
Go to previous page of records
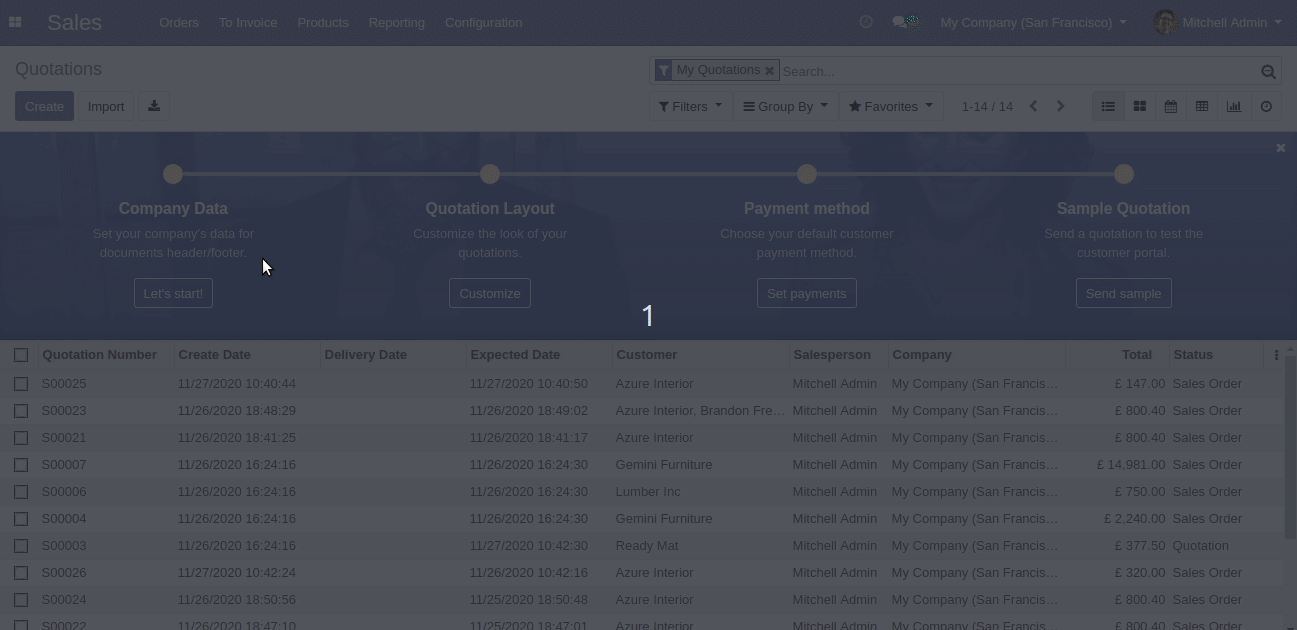point(1034,106)
